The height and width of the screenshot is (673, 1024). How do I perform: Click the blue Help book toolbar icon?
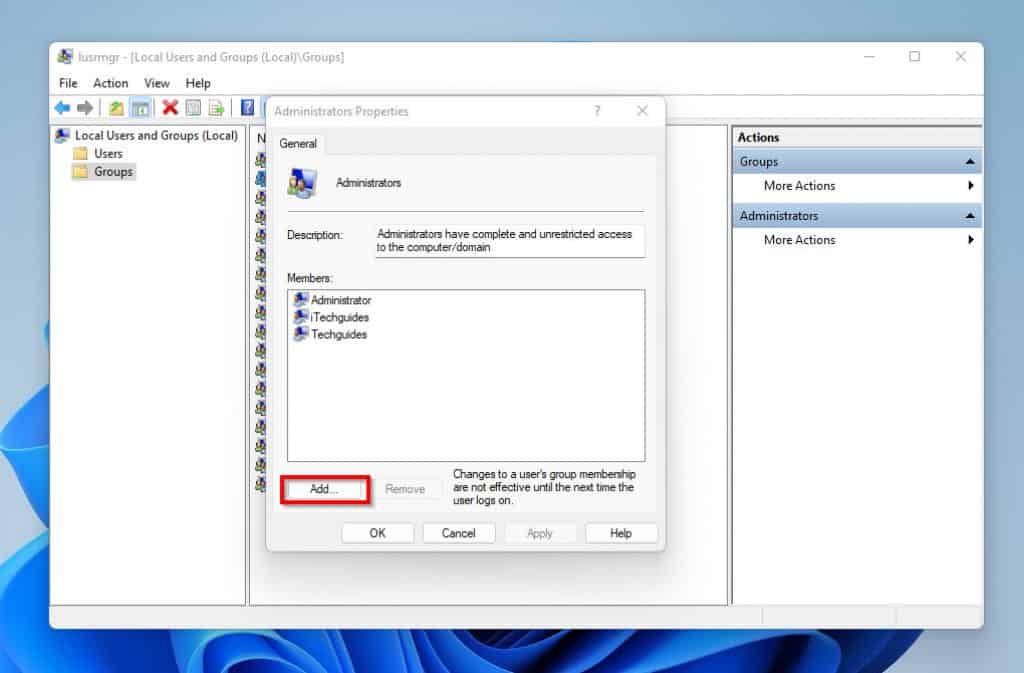[248, 107]
